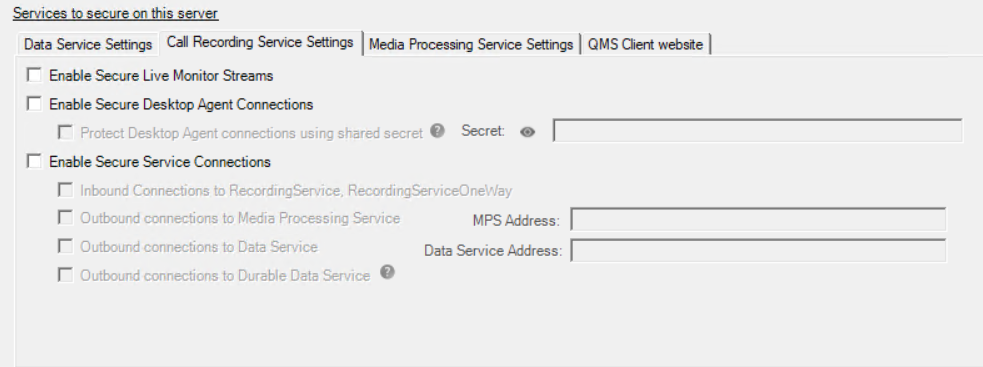Click the Data Service Address field
Viewport: 983px width, 367px height.
(758, 250)
